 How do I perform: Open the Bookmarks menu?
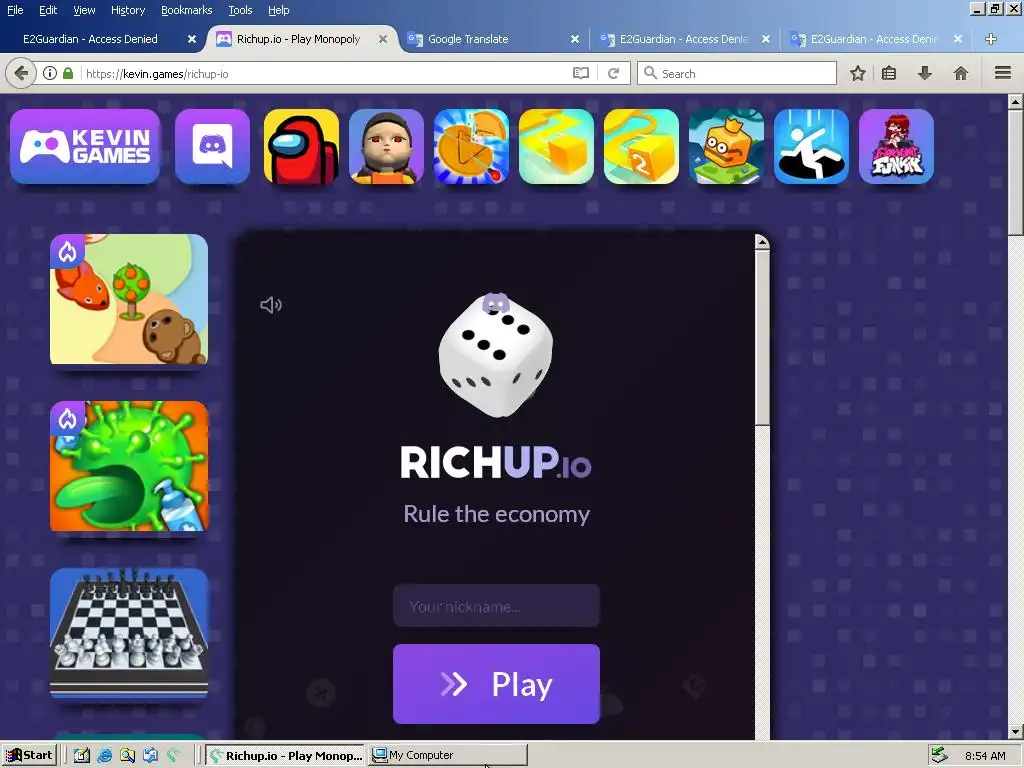point(186,10)
